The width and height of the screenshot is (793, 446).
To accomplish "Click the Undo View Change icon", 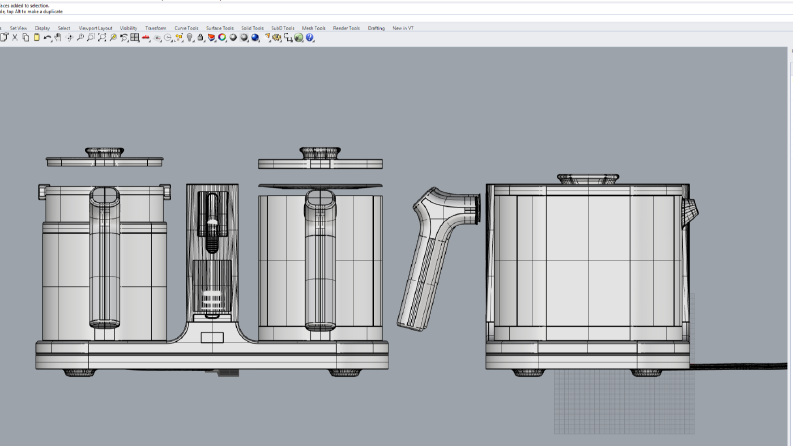I will [x=124, y=37].
